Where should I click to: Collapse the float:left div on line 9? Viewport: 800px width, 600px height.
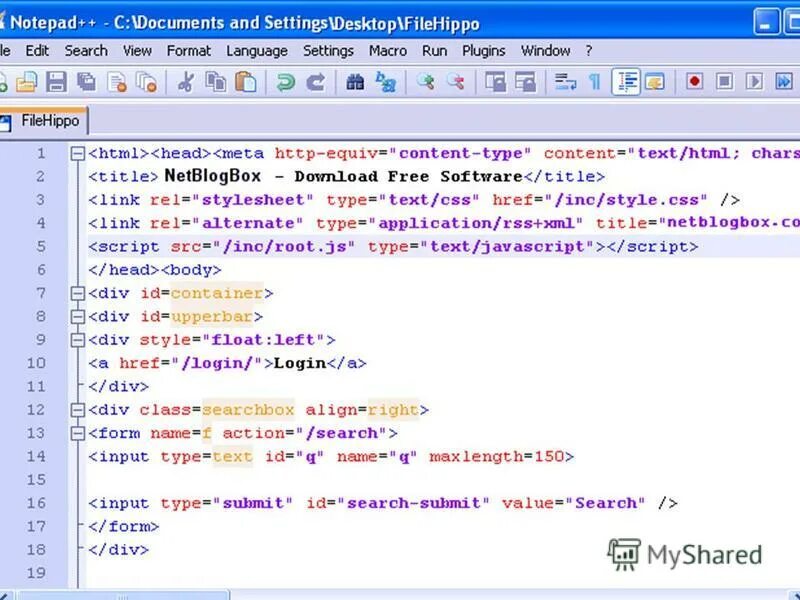point(77,340)
